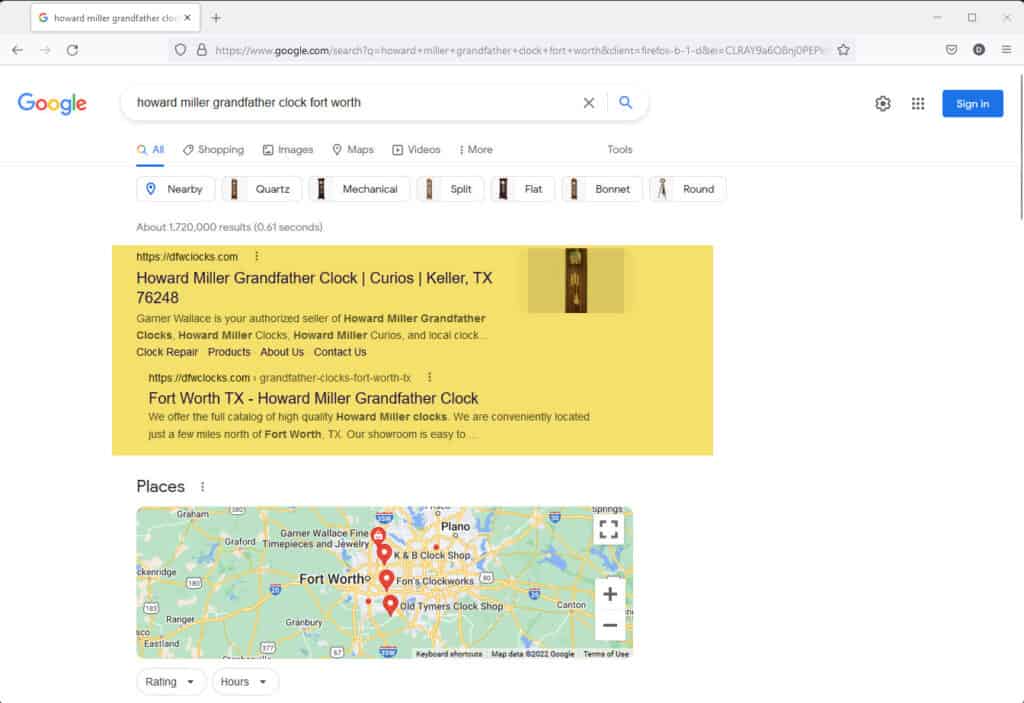The image size is (1024, 703).
Task: Click the padlock site info icon
Action: click(202, 50)
